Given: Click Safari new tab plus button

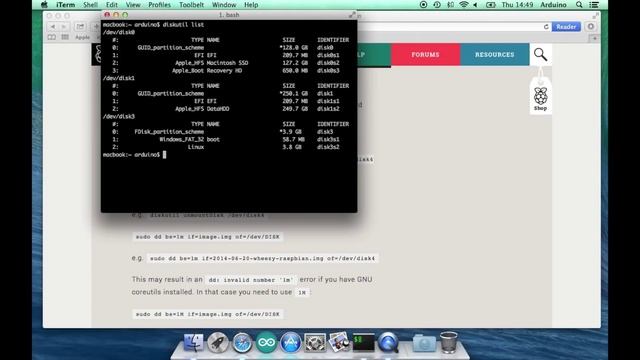Looking at the screenshot, I should [594, 38].
